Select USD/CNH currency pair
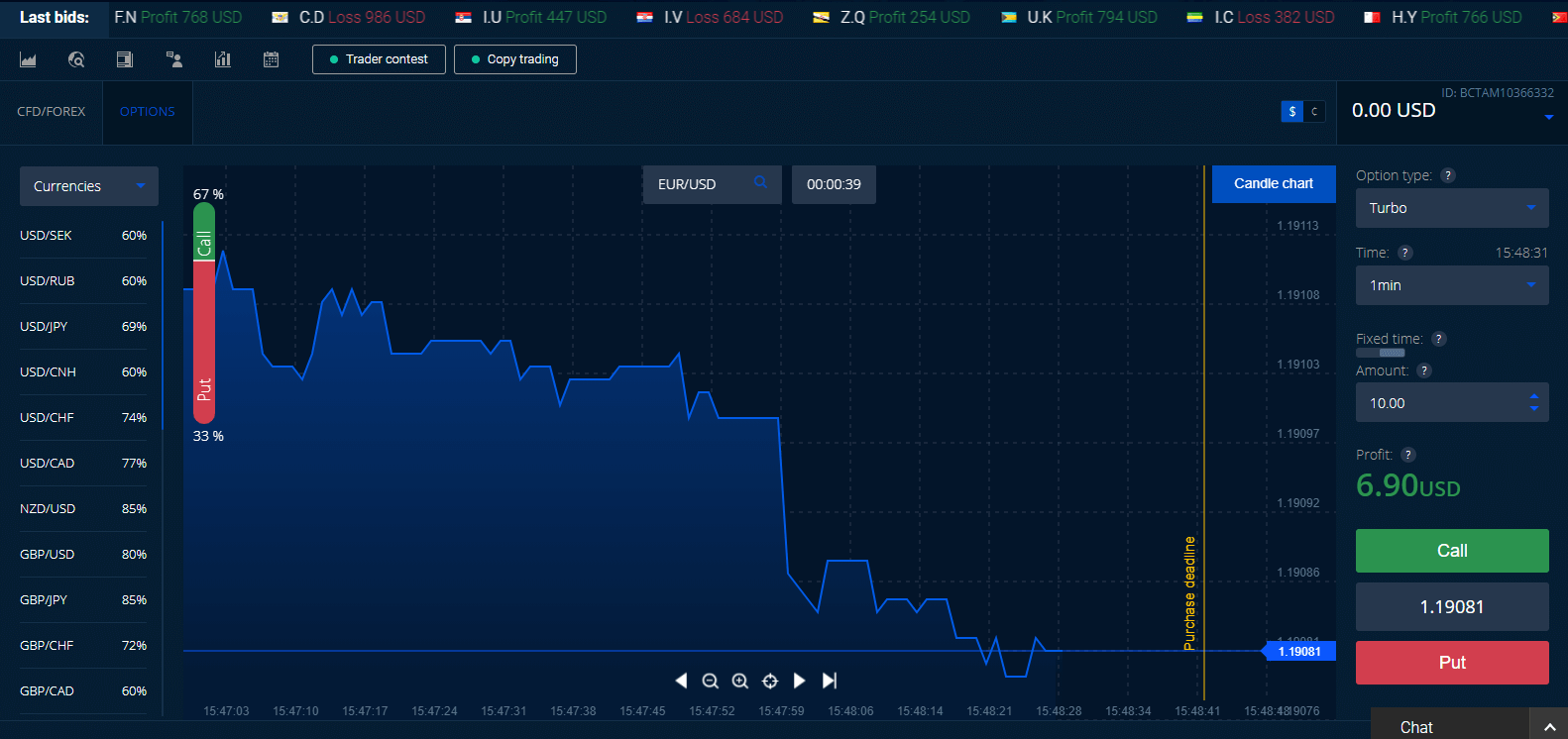 coord(83,372)
